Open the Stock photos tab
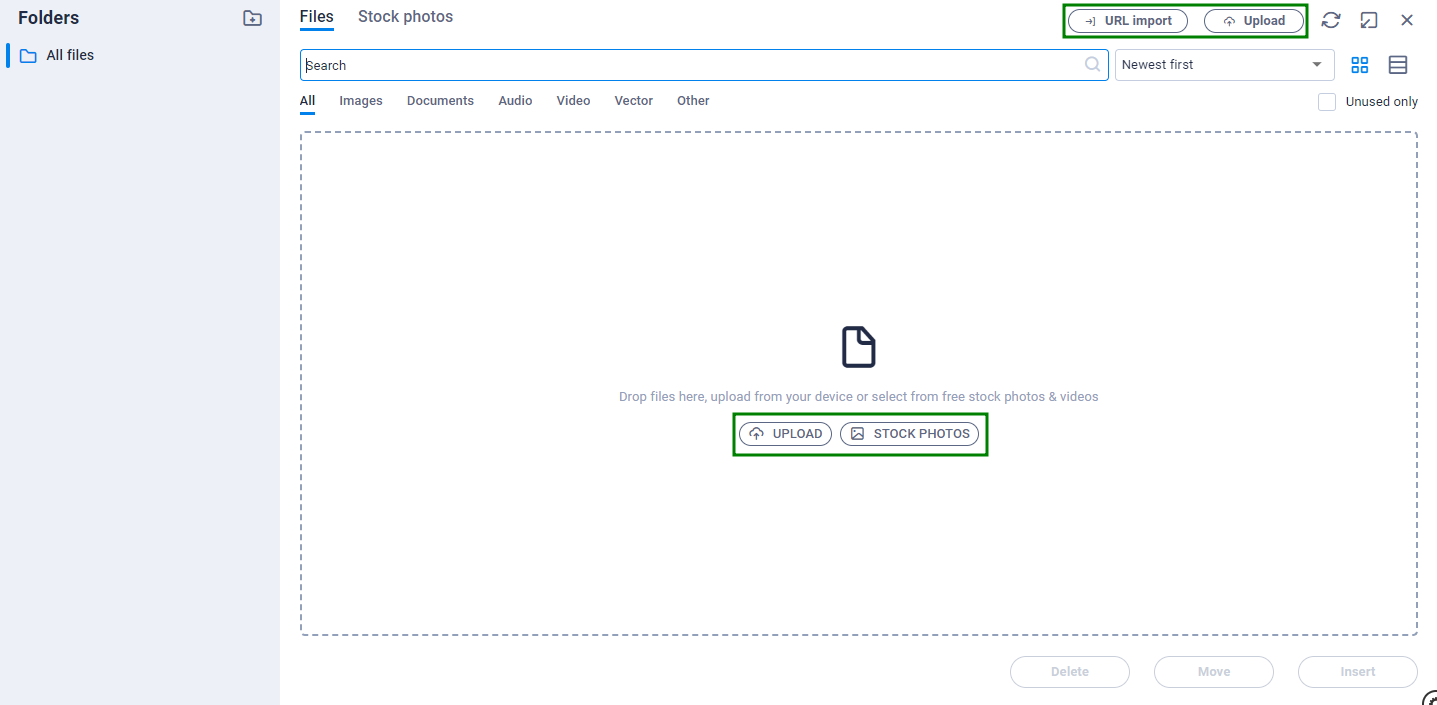 [405, 17]
